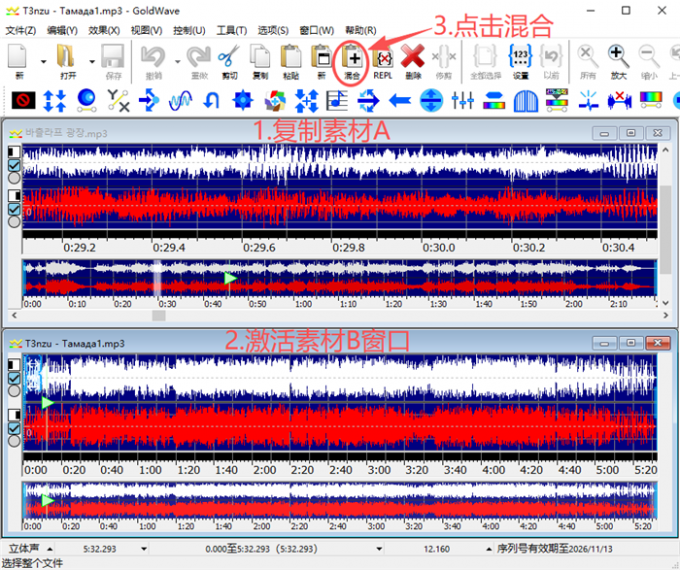The image size is (680, 570).
Task: Open the 效果(X) Effects menu
Action: coord(104,31)
